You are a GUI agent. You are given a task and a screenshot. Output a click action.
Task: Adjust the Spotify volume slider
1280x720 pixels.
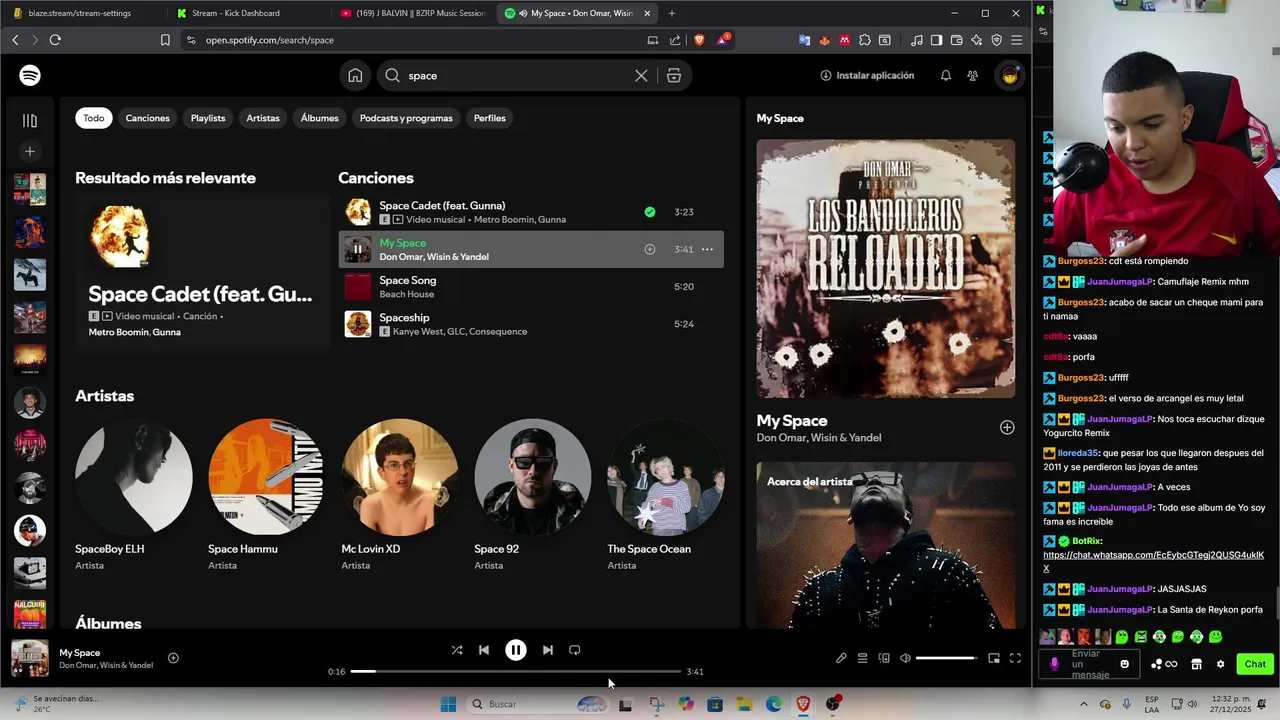coord(946,658)
